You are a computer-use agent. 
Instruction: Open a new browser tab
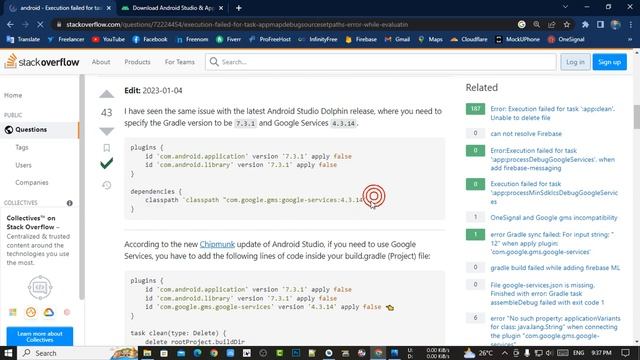tap(239, 8)
